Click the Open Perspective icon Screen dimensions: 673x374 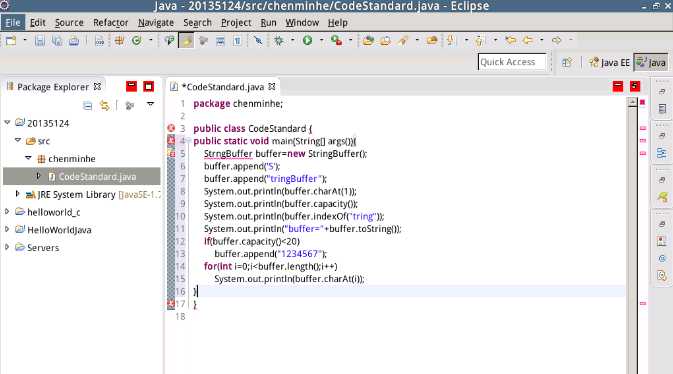pos(567,62)
